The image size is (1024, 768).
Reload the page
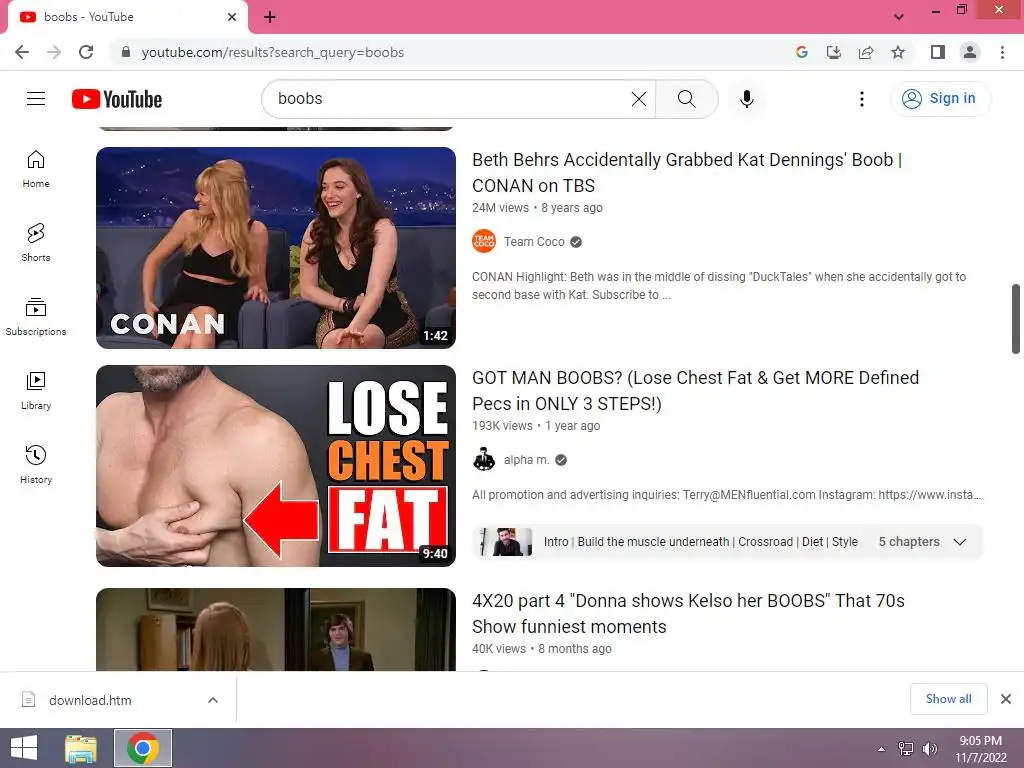(x=86, y=52)
